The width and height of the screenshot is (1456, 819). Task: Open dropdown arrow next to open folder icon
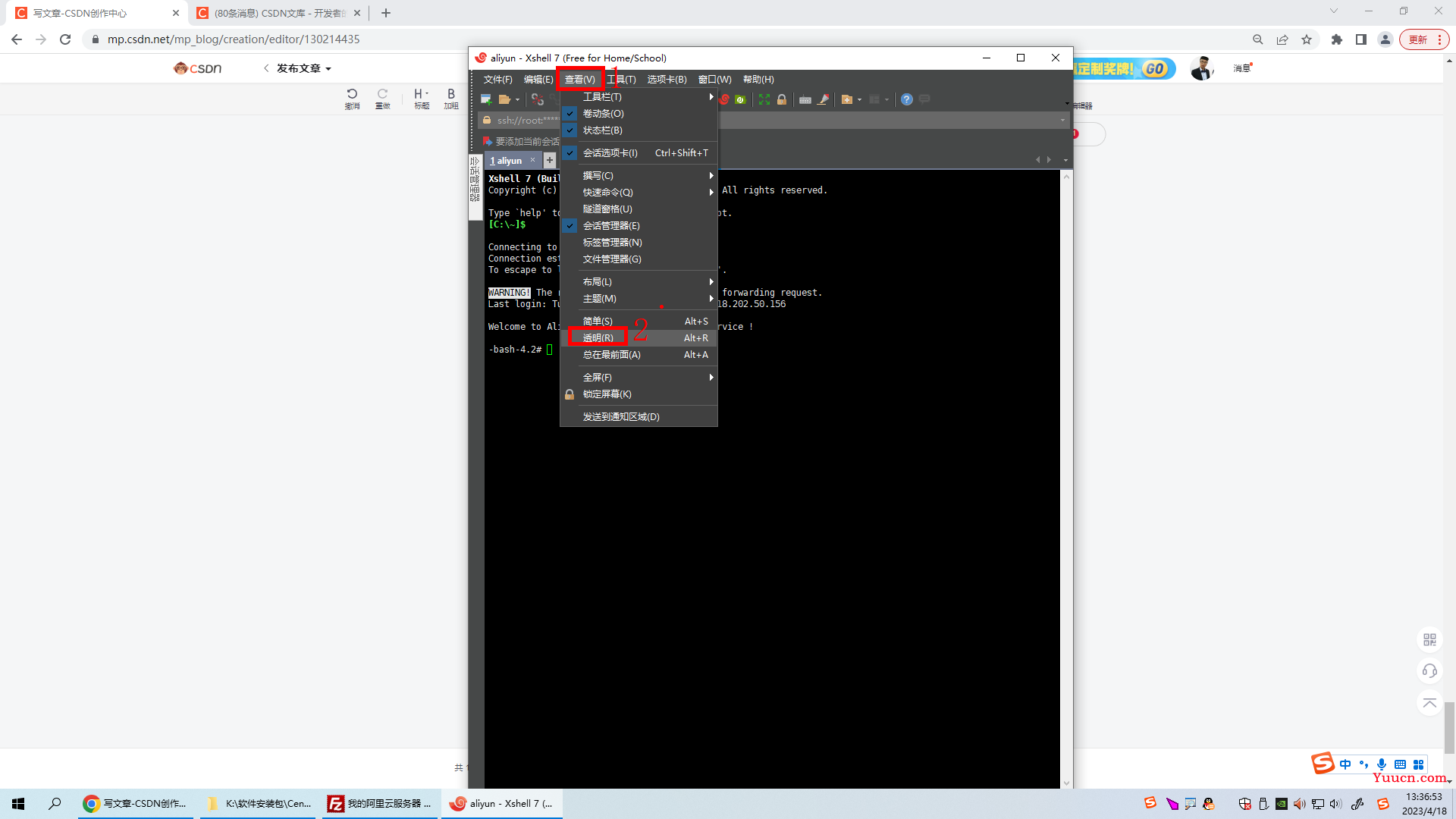pos(517,100)
